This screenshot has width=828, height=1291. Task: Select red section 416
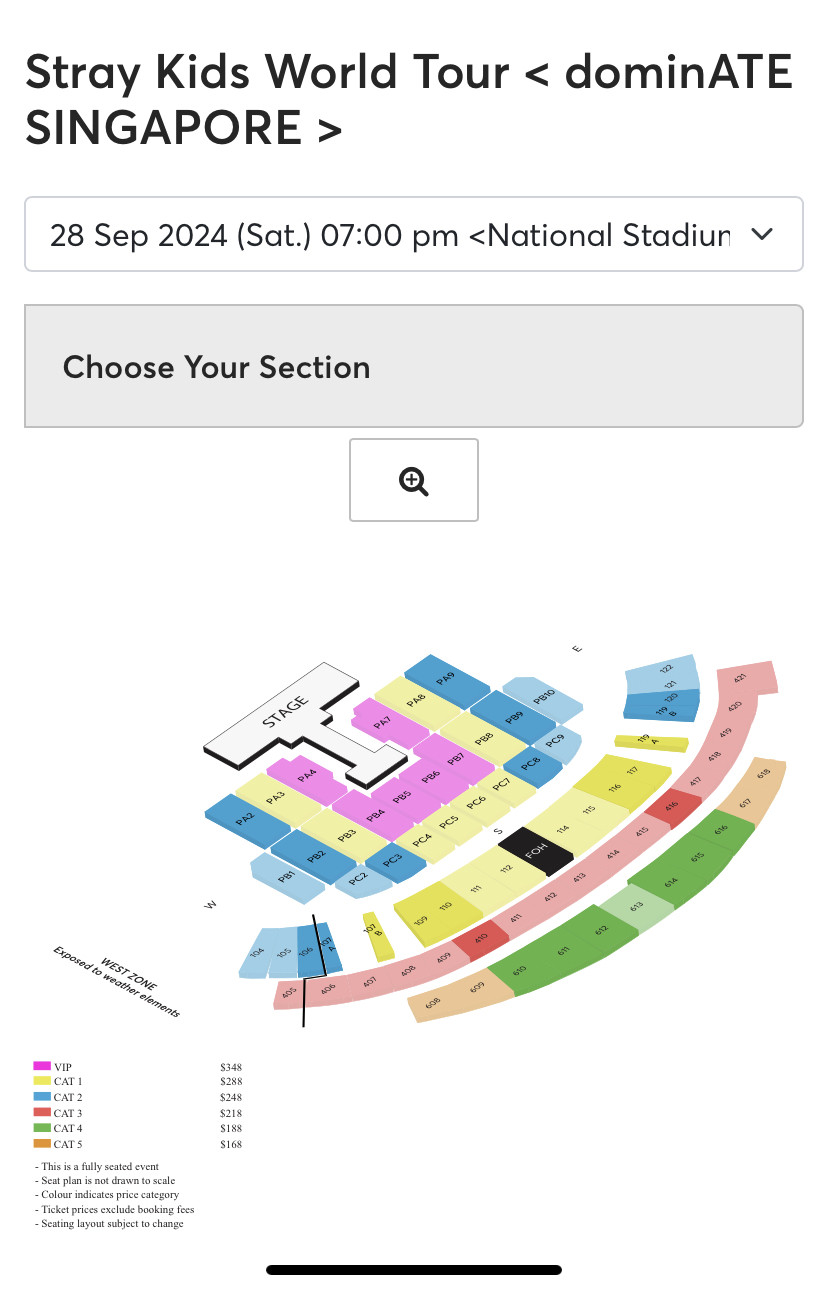(671, 805)
